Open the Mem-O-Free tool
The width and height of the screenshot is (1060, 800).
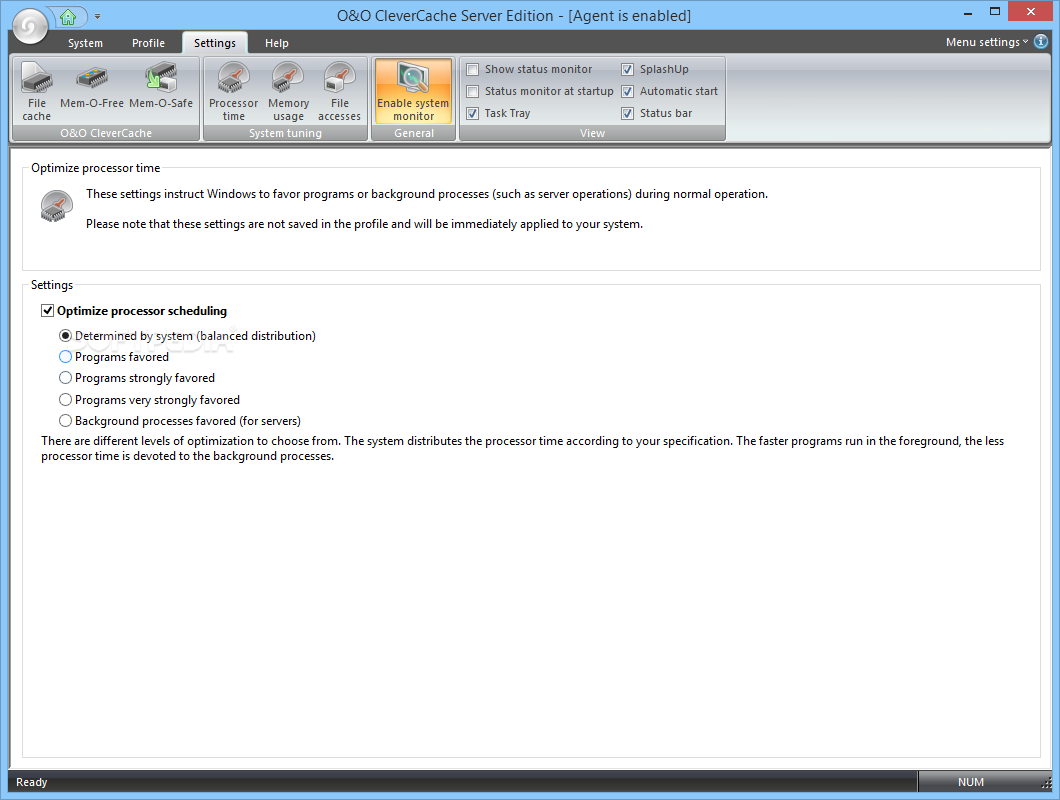[x=92, y=86]
